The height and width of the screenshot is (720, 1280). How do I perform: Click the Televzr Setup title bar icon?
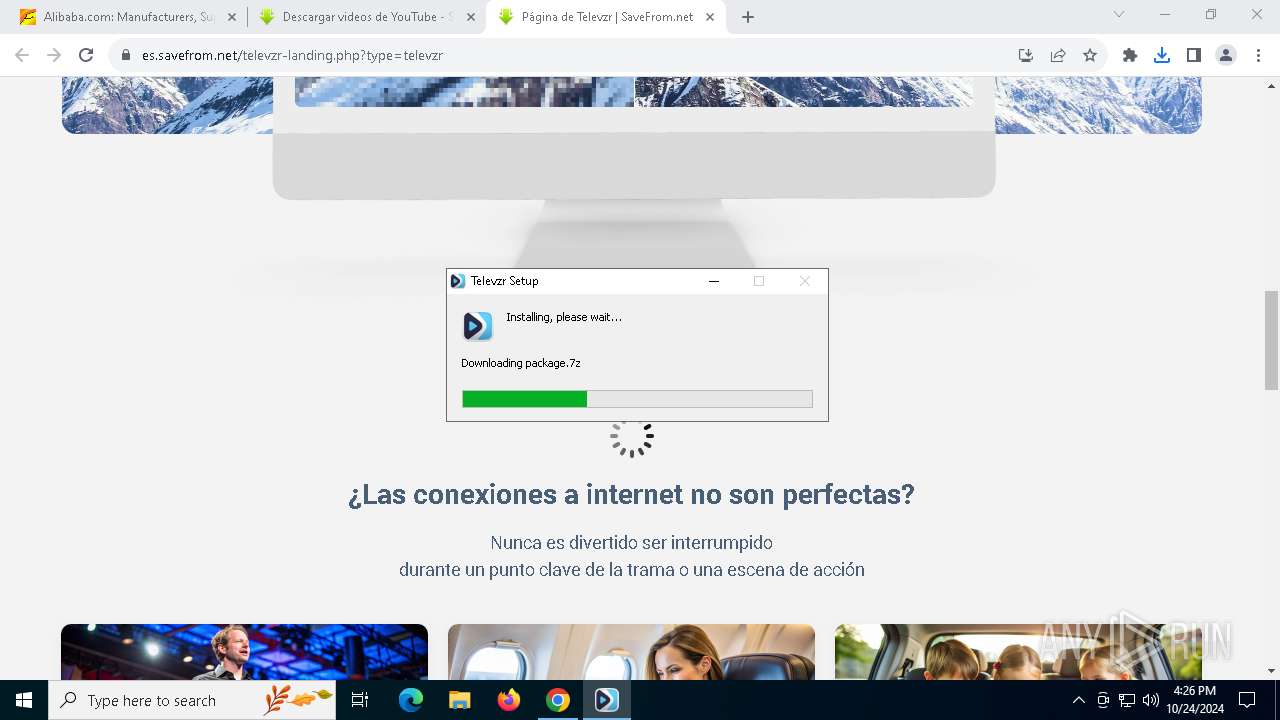[x=458, y=281]
